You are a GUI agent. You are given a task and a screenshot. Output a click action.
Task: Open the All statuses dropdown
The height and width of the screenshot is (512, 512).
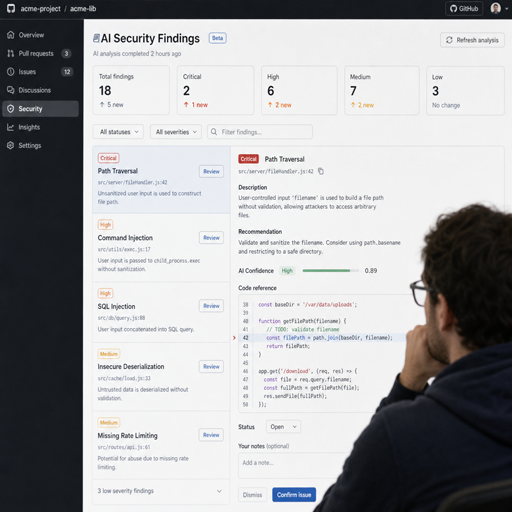point(118,132)
